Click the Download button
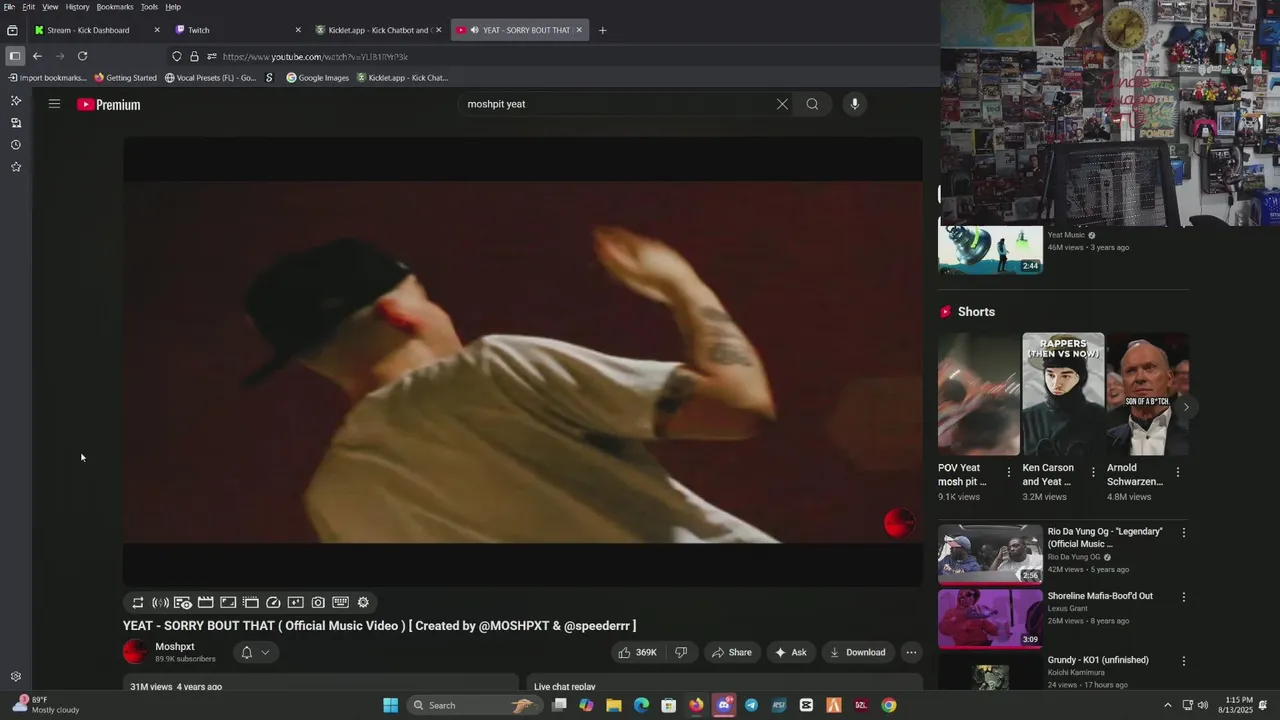 (857, 652)
